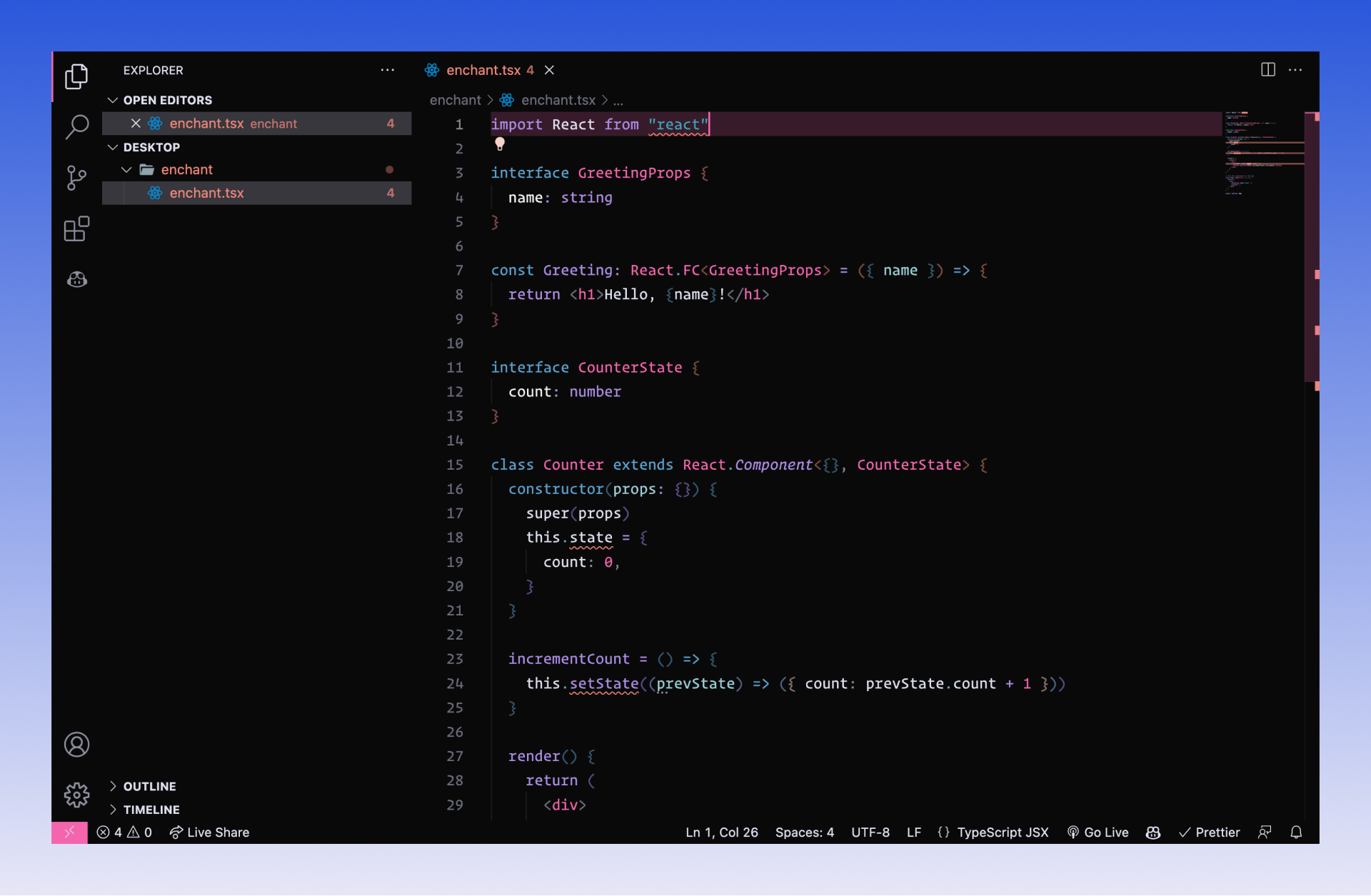The image size is (1371, 896).
Task: Select the enchant.tsx editor tab
Action: coord(483,70)
